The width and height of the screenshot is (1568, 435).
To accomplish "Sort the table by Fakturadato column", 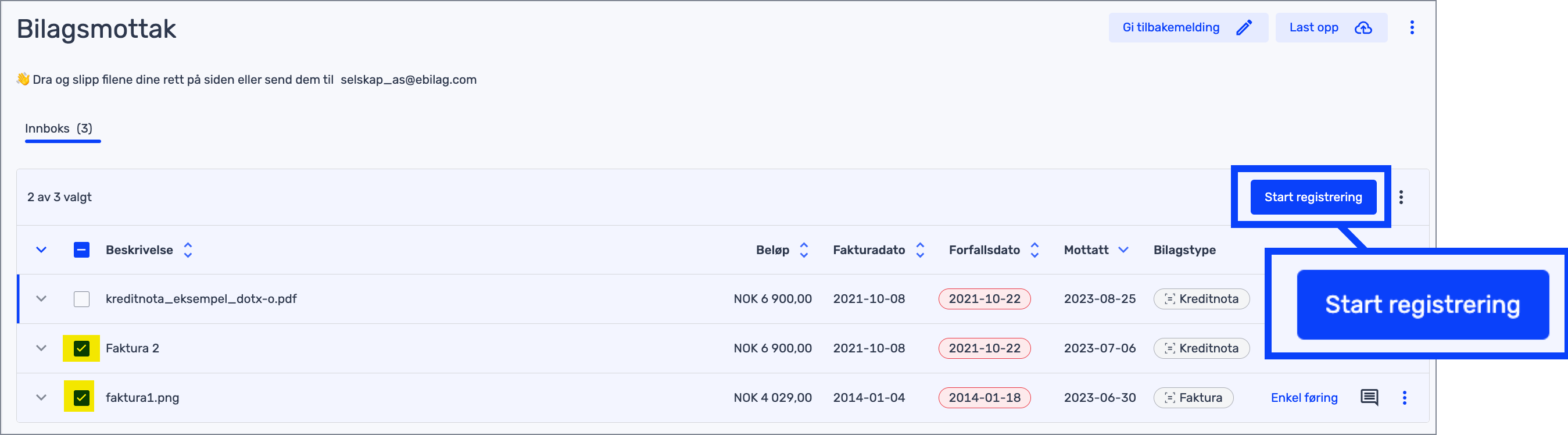I will (x=920, y=250).
